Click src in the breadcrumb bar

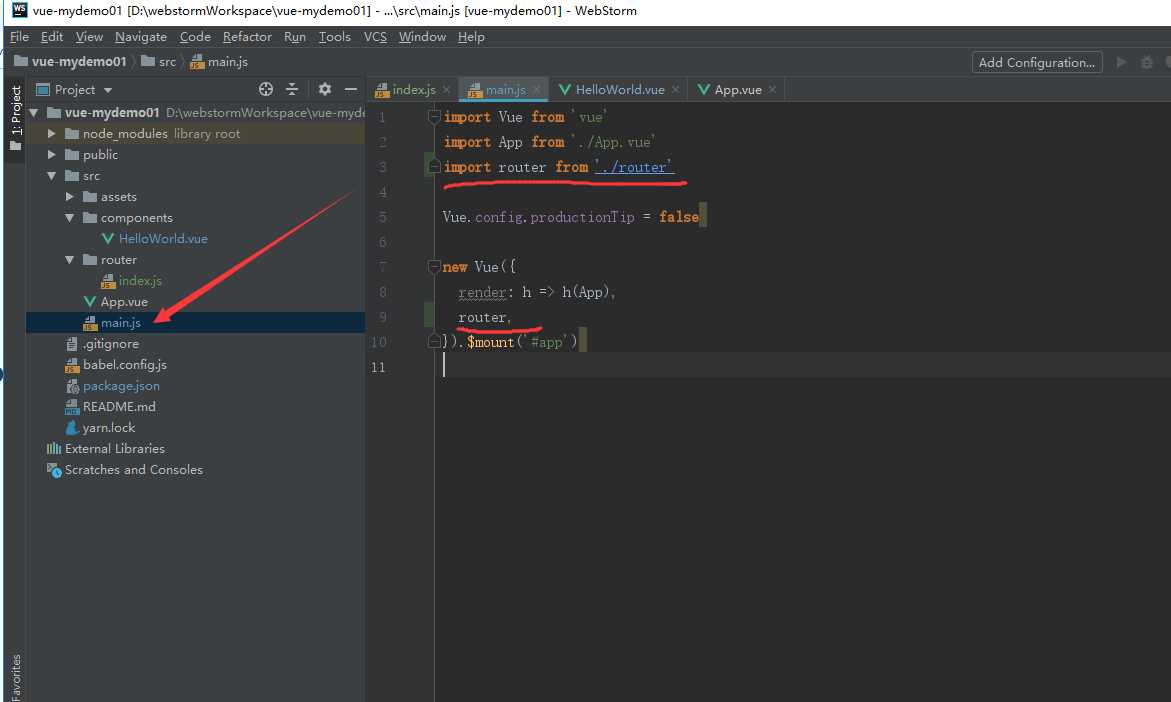point(159,61)
